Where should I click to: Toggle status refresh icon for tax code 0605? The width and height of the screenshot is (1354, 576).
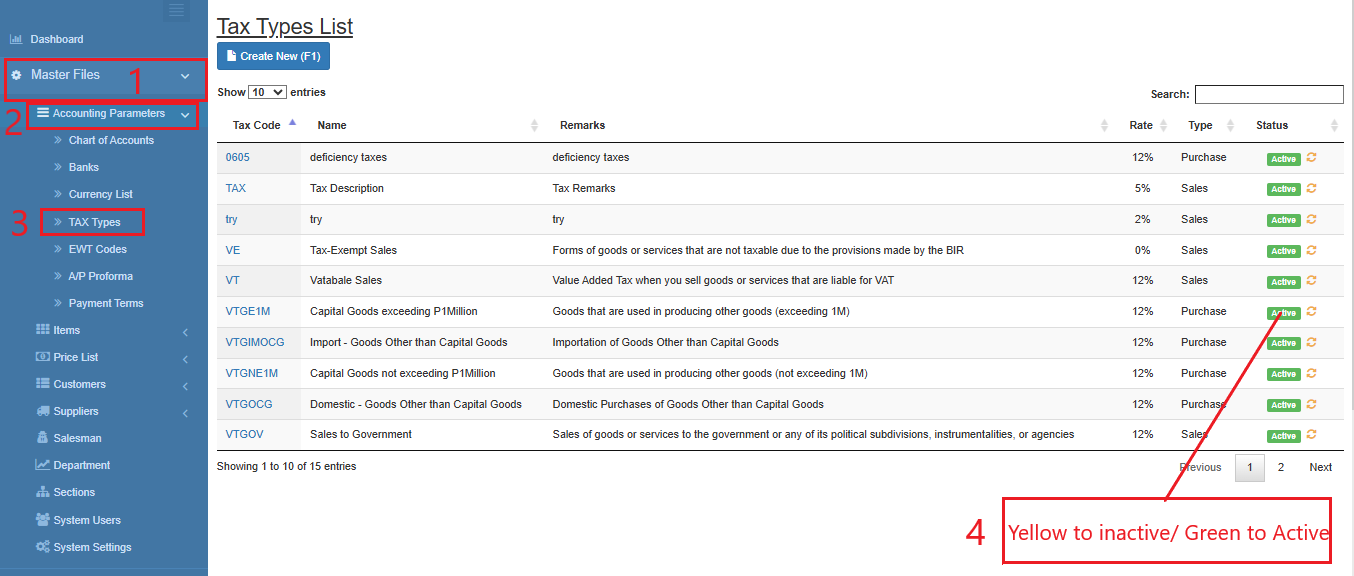[1311, 158]
